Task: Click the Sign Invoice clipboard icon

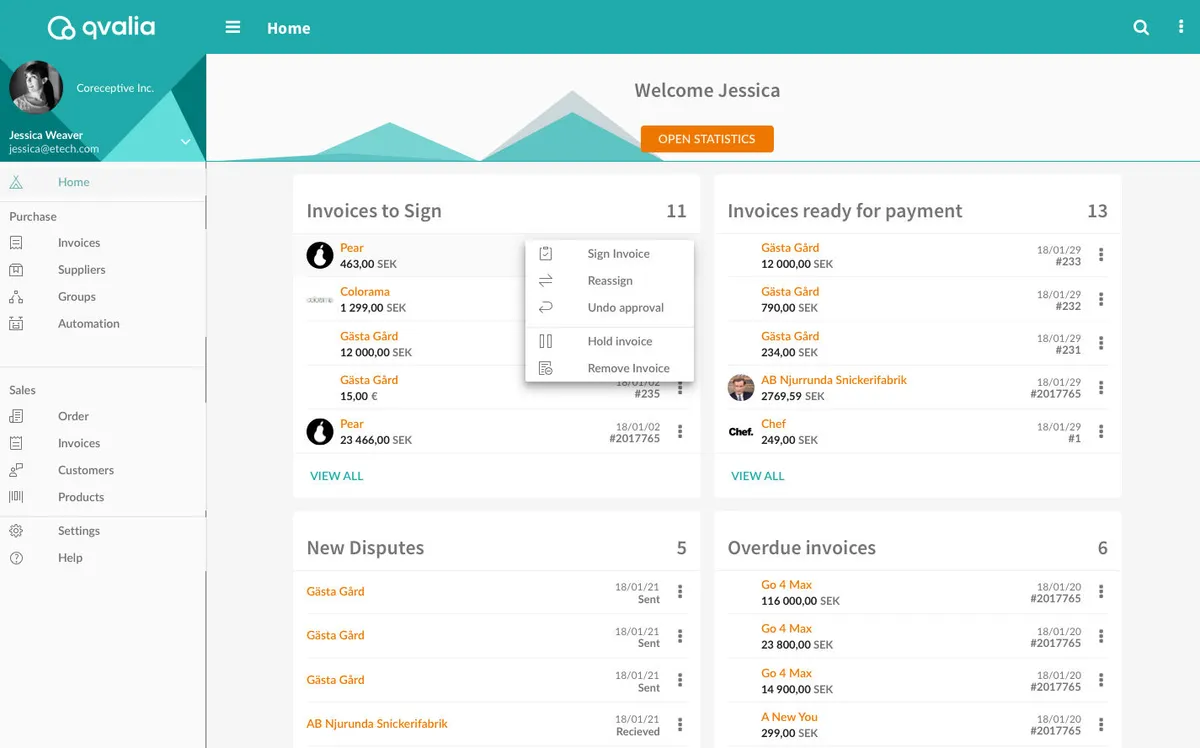Action: point(546,254)
